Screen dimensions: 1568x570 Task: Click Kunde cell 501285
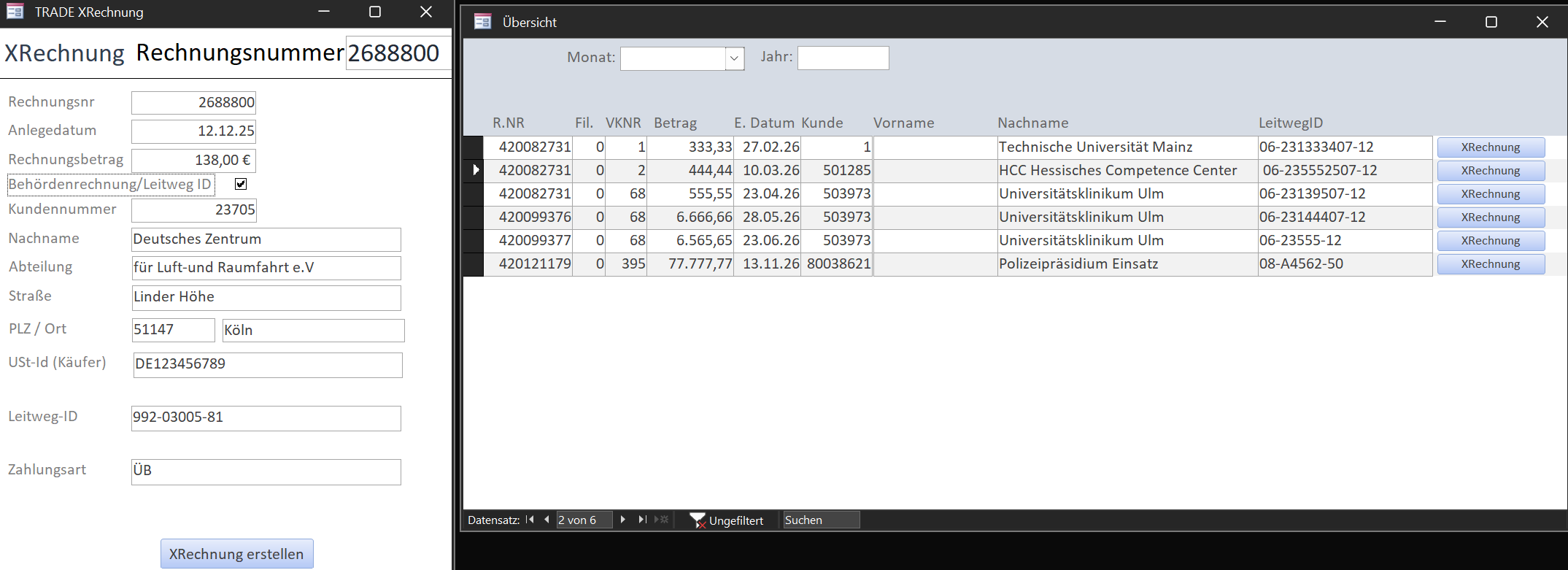(x=837, y=171)
